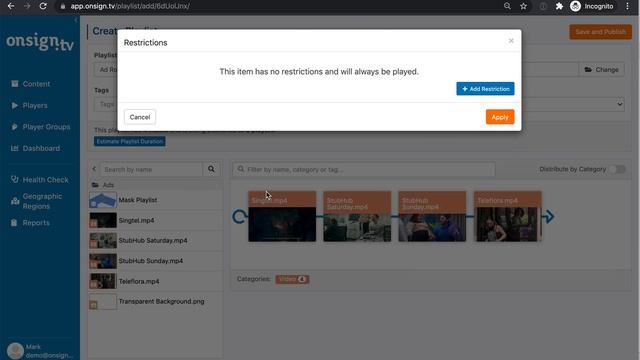
Task: Select the StubHub Sunday.mp4 playlist card
Action: [x=432, y=216]
